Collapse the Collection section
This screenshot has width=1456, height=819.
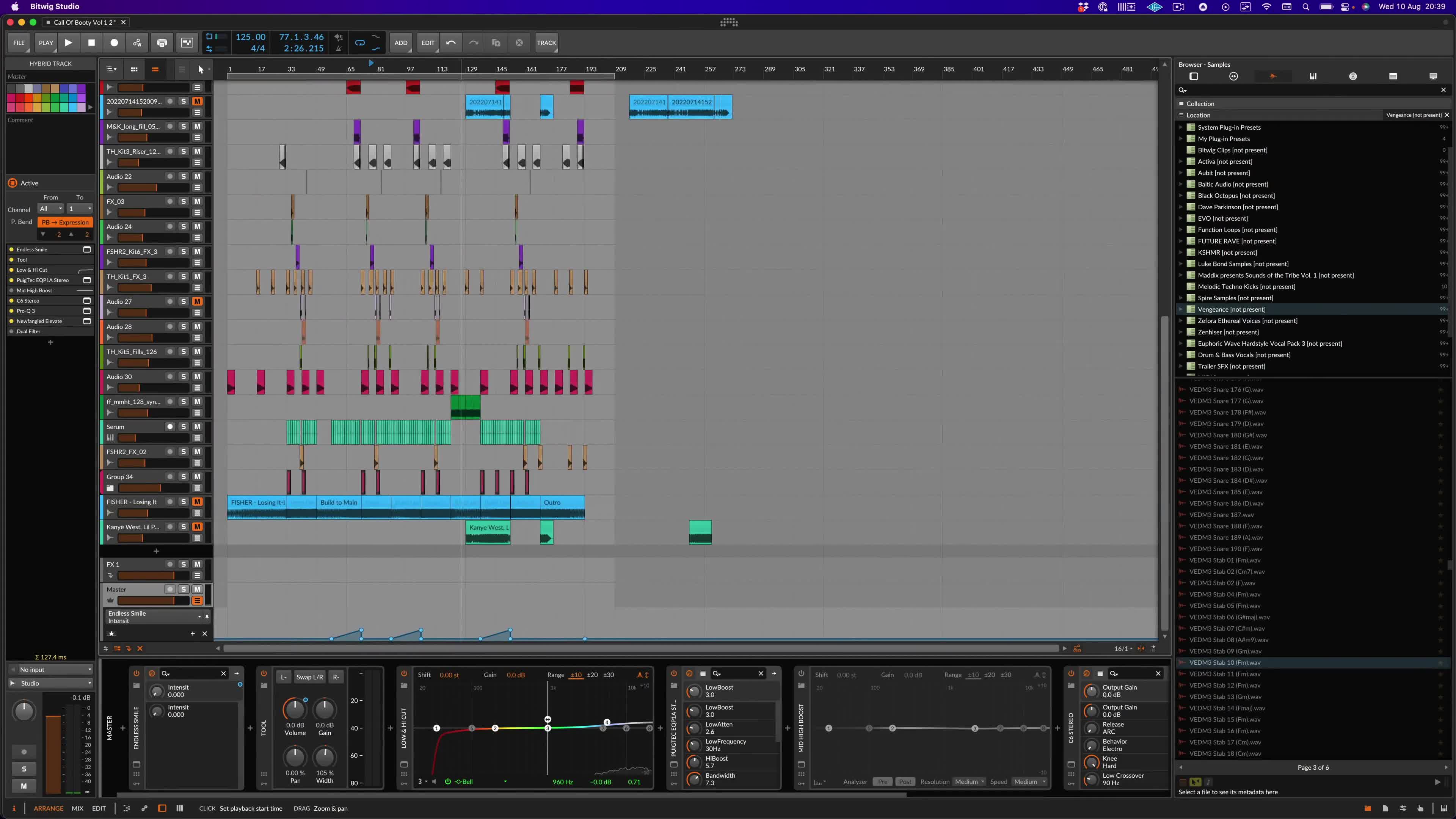tap(1181, 104)
